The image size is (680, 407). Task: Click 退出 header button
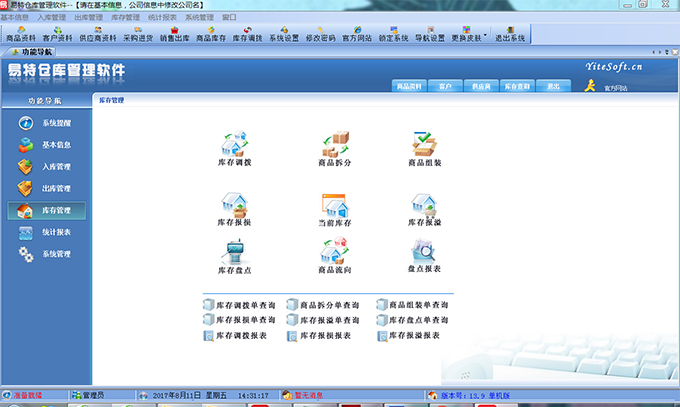point(553,86)
